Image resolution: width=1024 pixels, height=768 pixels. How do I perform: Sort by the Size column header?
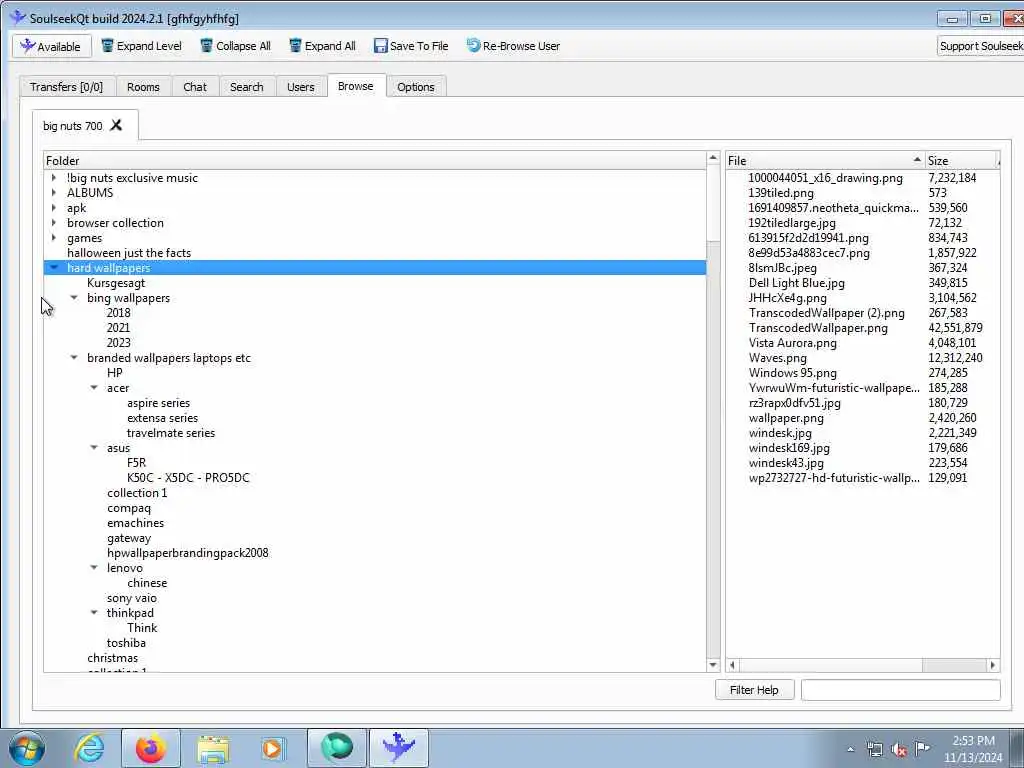pos(962,161)
